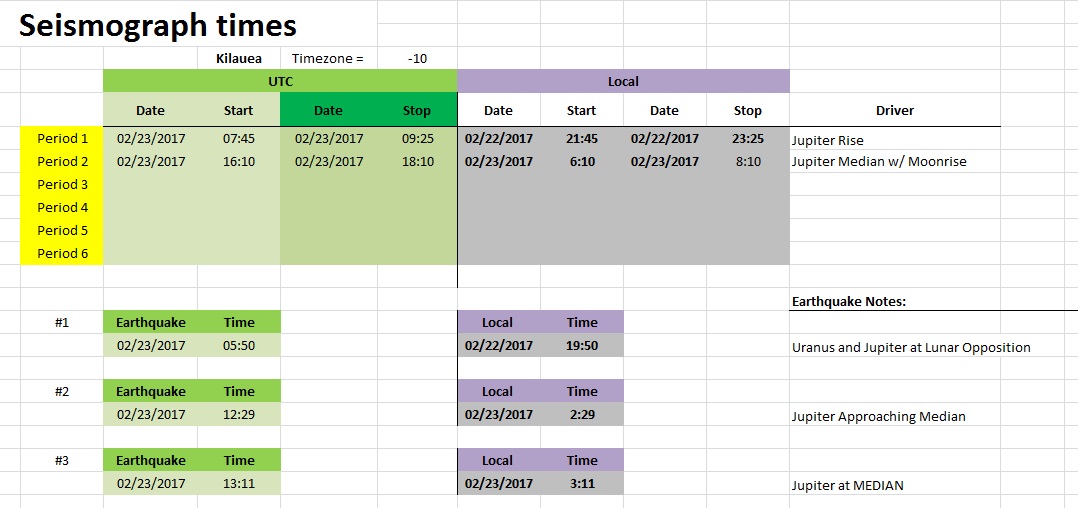Click the yellow Period 1 label
Screen dimensions: 1078x508
point(62,138)
